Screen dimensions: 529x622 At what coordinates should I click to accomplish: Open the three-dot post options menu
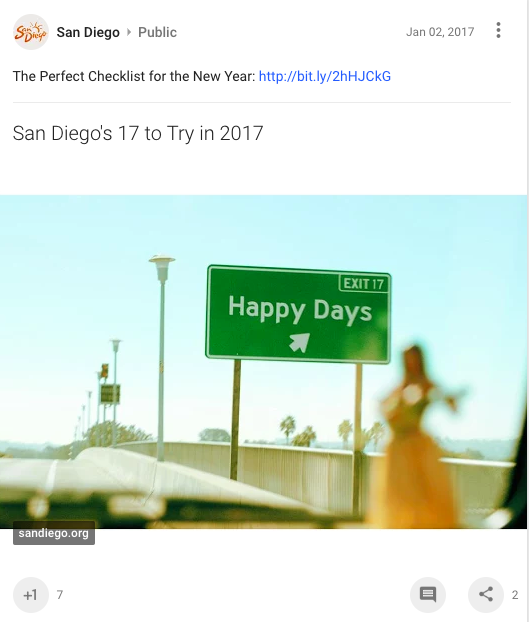[x=498, y=31]
